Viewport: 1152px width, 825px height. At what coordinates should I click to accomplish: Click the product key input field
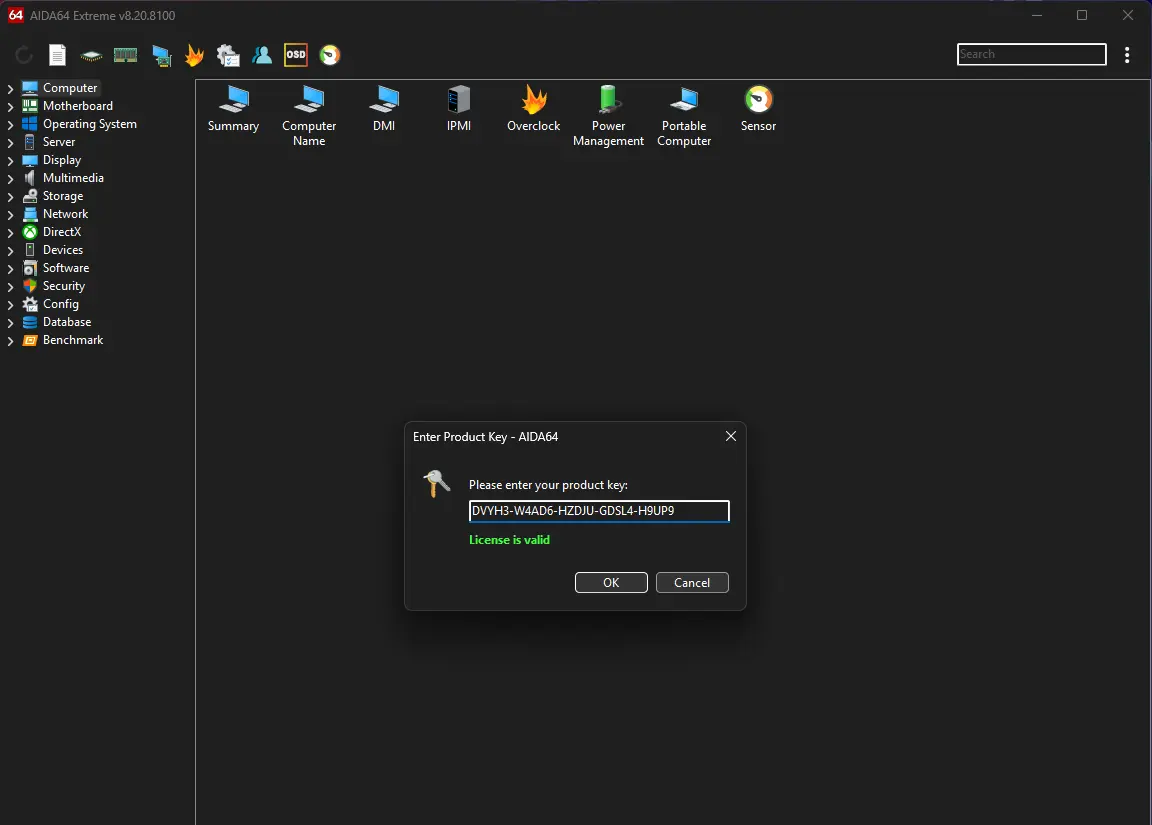(599, 511)
